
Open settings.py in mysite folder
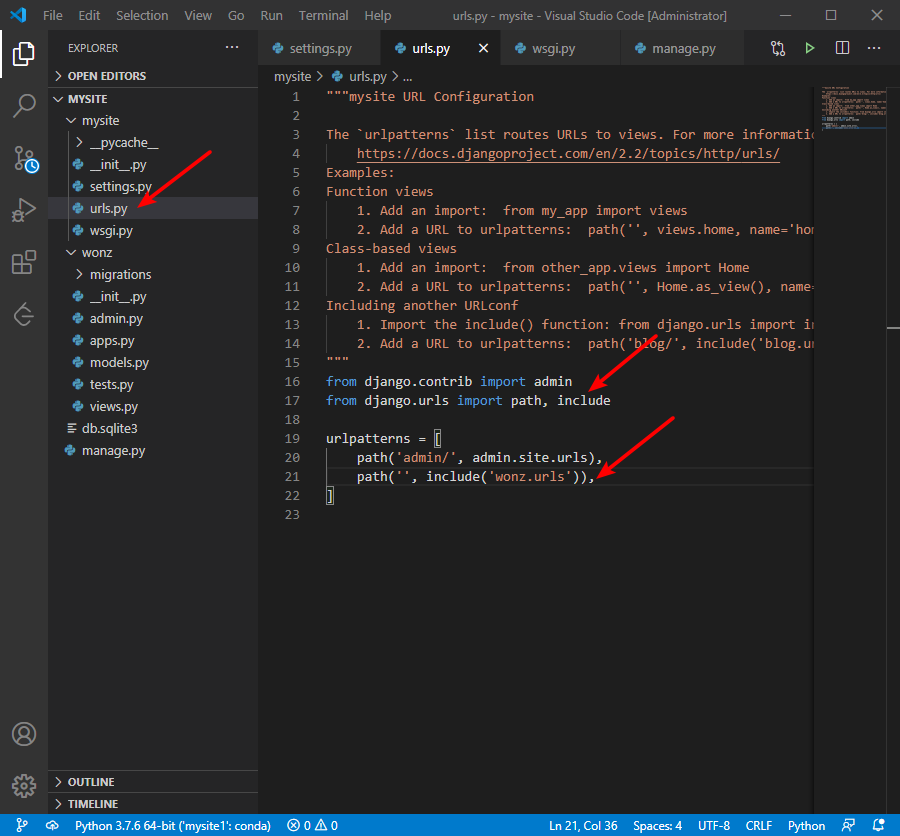coord(153,187)
